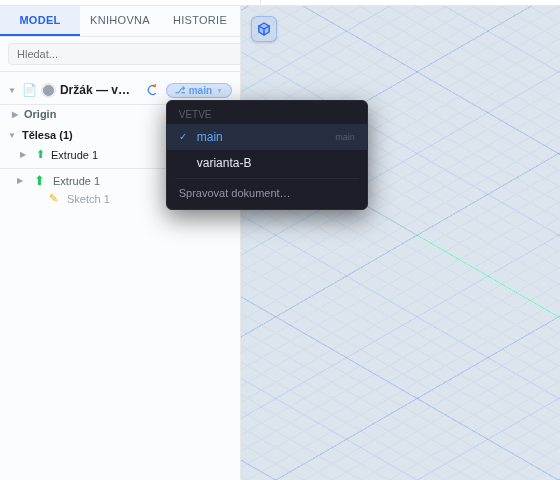This screenshot has height=480, width=560.
Task: Select the Sketch 1 tree item
Action: 88,199
